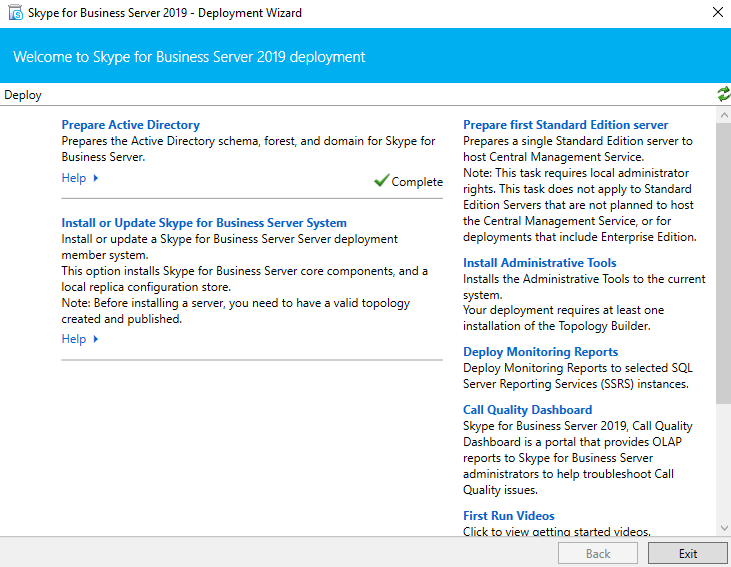
Task: Click the text 'created and published.'
Action: tap(122, 319)
